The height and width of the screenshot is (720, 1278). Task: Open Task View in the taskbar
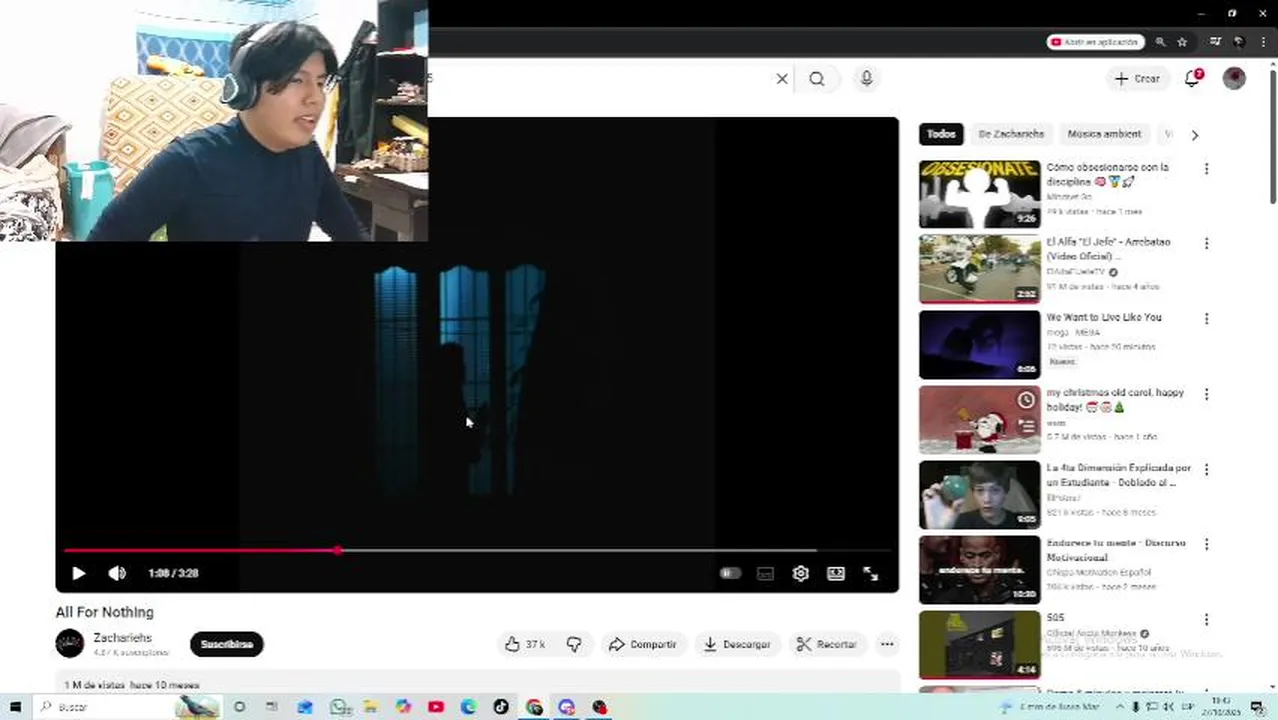coord(272,707)
